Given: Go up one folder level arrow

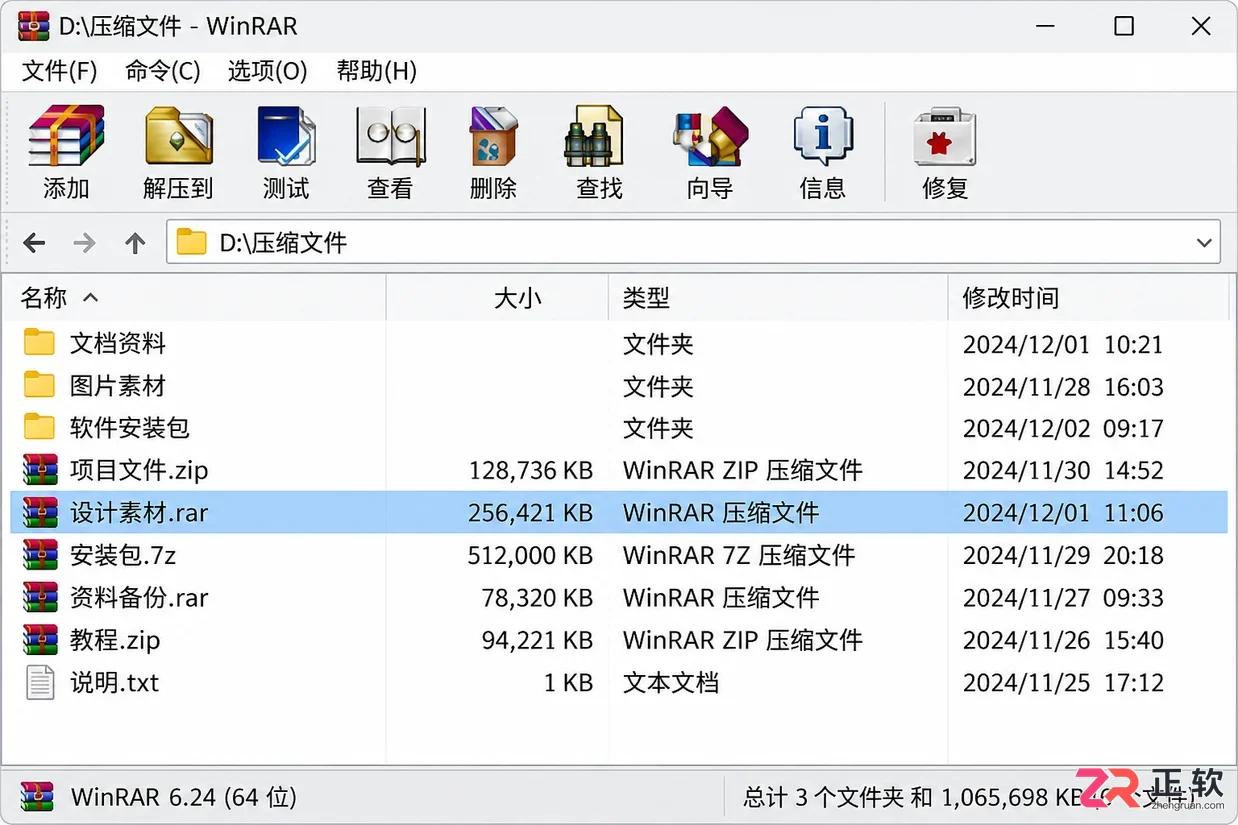Looking at the screenshot, I should (x=135, y=242).
